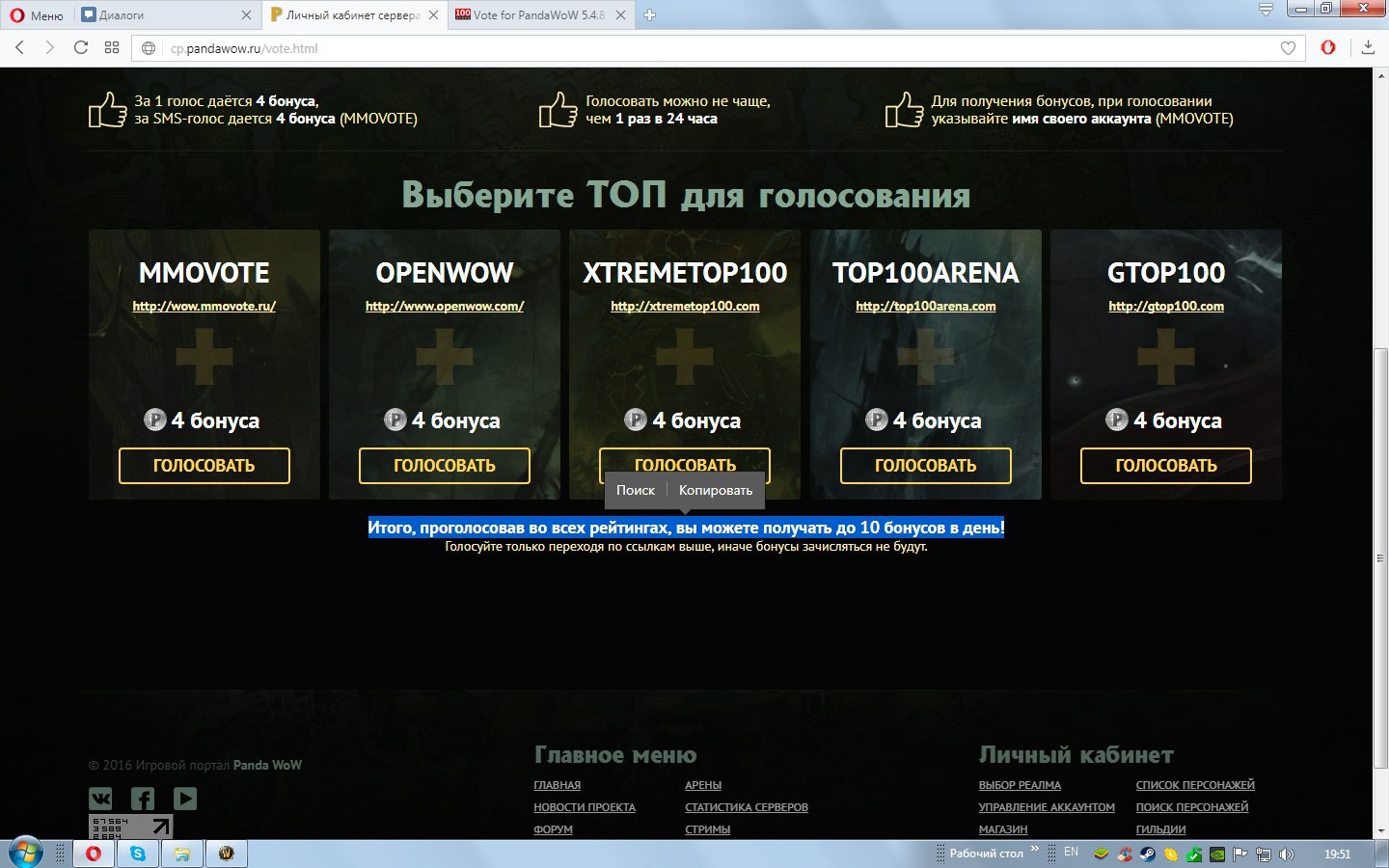This screenshot has width=1389, height=868.
Task: Open ВЫБОР РЕАЛМА footer link
Action: pyautogui.click(x=1020, y=785)
